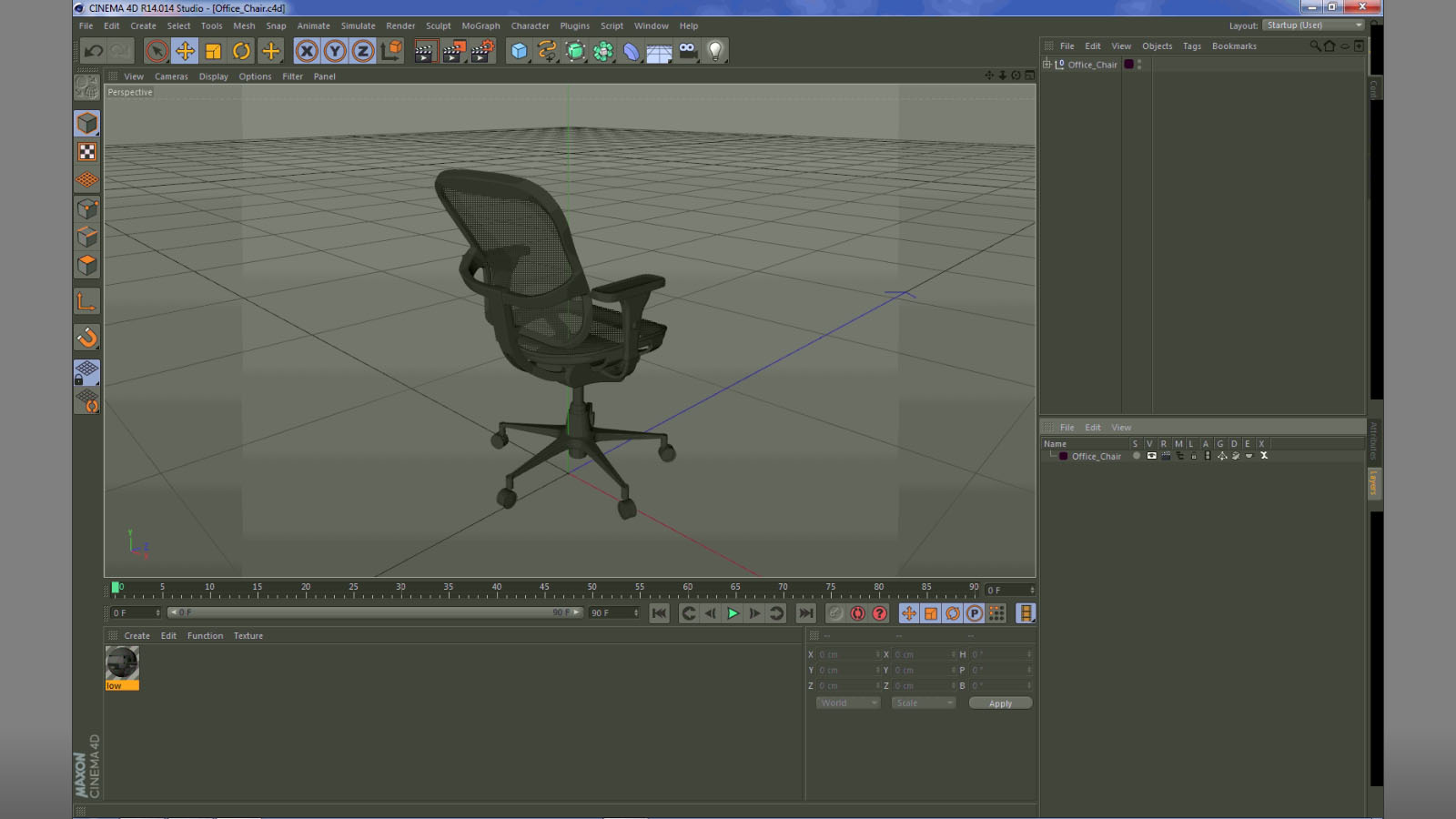
Task: Open the Layers side tab
Action: click(x=1373, y=482)
